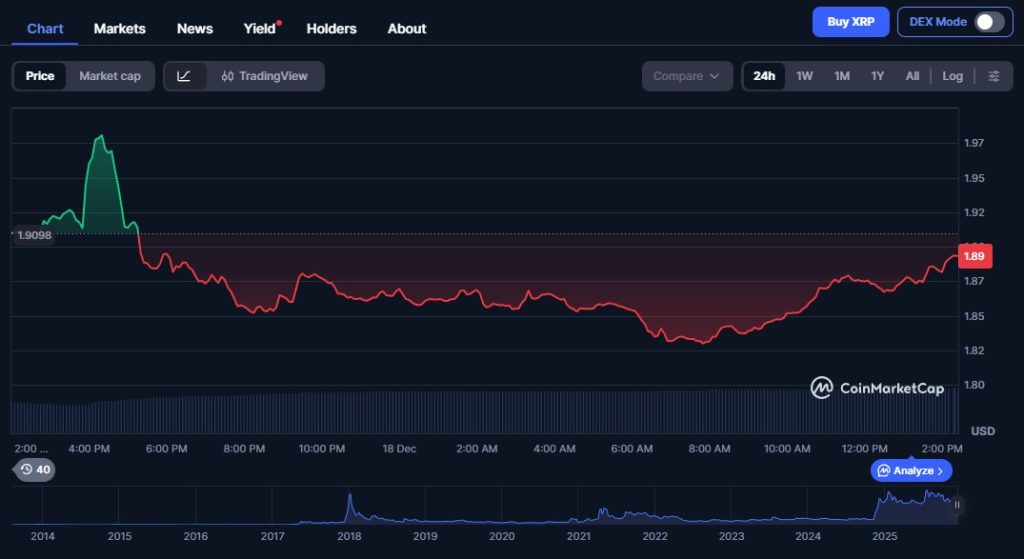Select the 1Y time range
Image resolution: width=1024 pixels, height=559 pixels.
[x=877, y=76]
